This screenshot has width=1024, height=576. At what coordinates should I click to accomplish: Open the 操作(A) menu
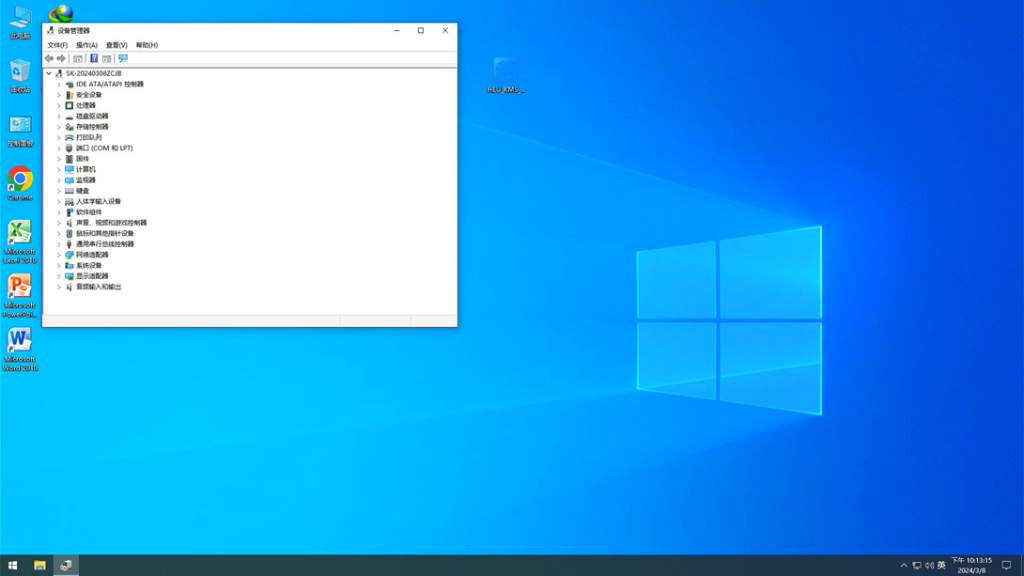coord(87,45)
